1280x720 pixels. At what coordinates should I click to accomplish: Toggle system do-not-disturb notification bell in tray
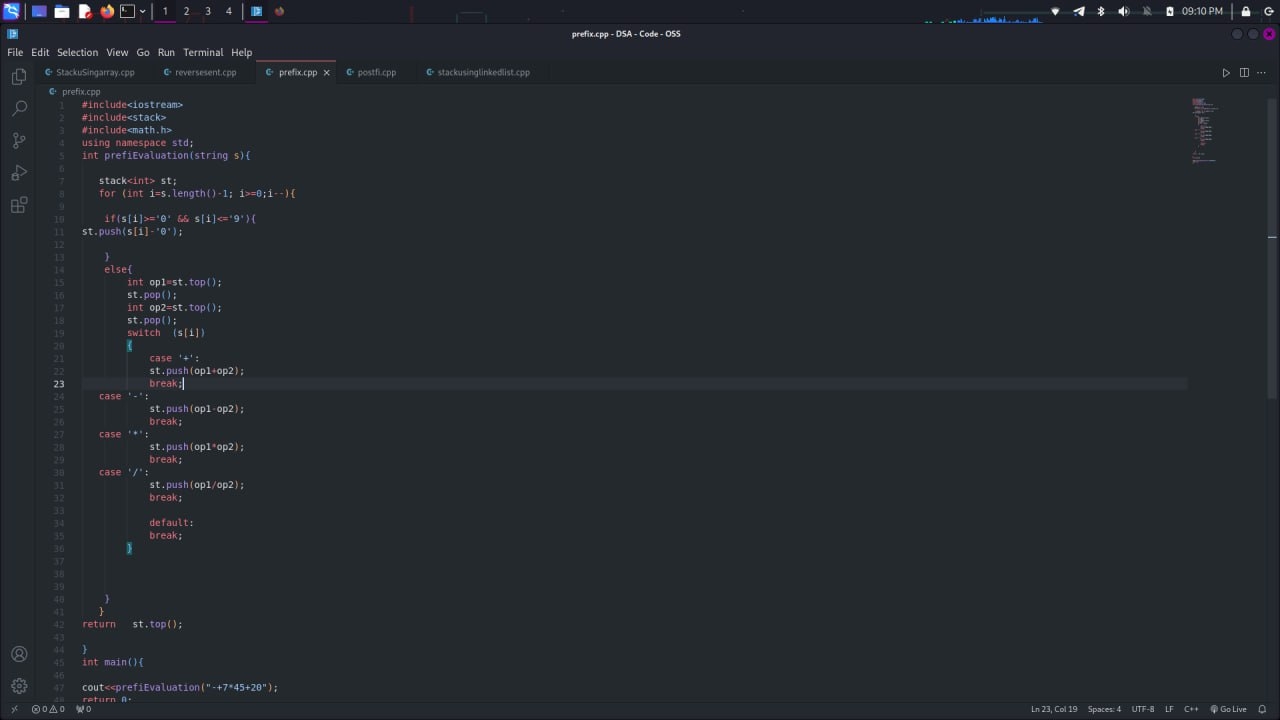1146,11
